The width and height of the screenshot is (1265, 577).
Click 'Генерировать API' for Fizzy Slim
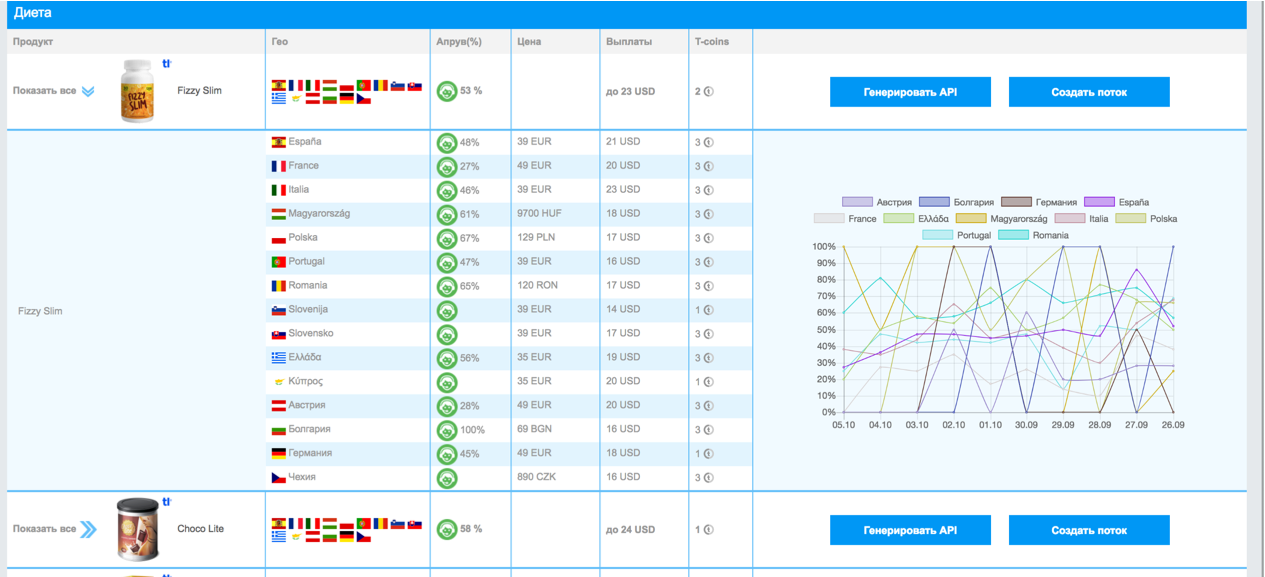pos(910,92)
